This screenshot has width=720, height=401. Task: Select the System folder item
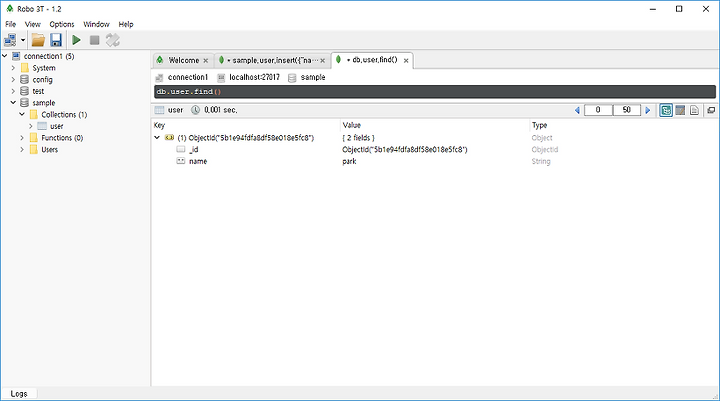[x=44, y=68]
